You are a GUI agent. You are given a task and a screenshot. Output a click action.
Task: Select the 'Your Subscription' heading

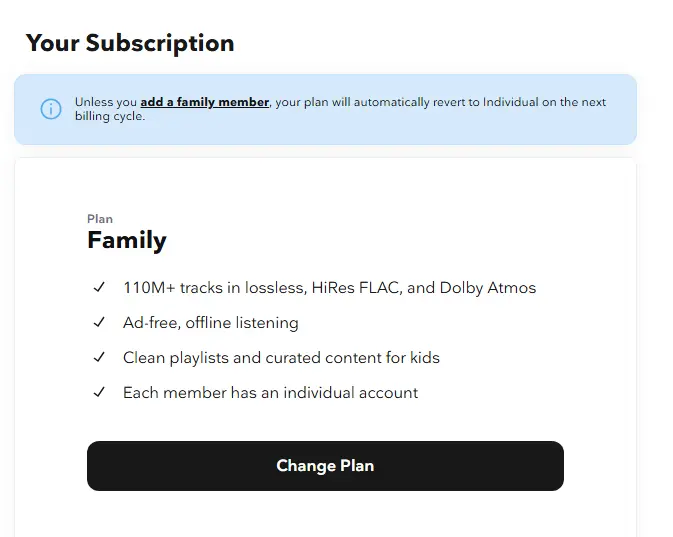tap(130, 43)
